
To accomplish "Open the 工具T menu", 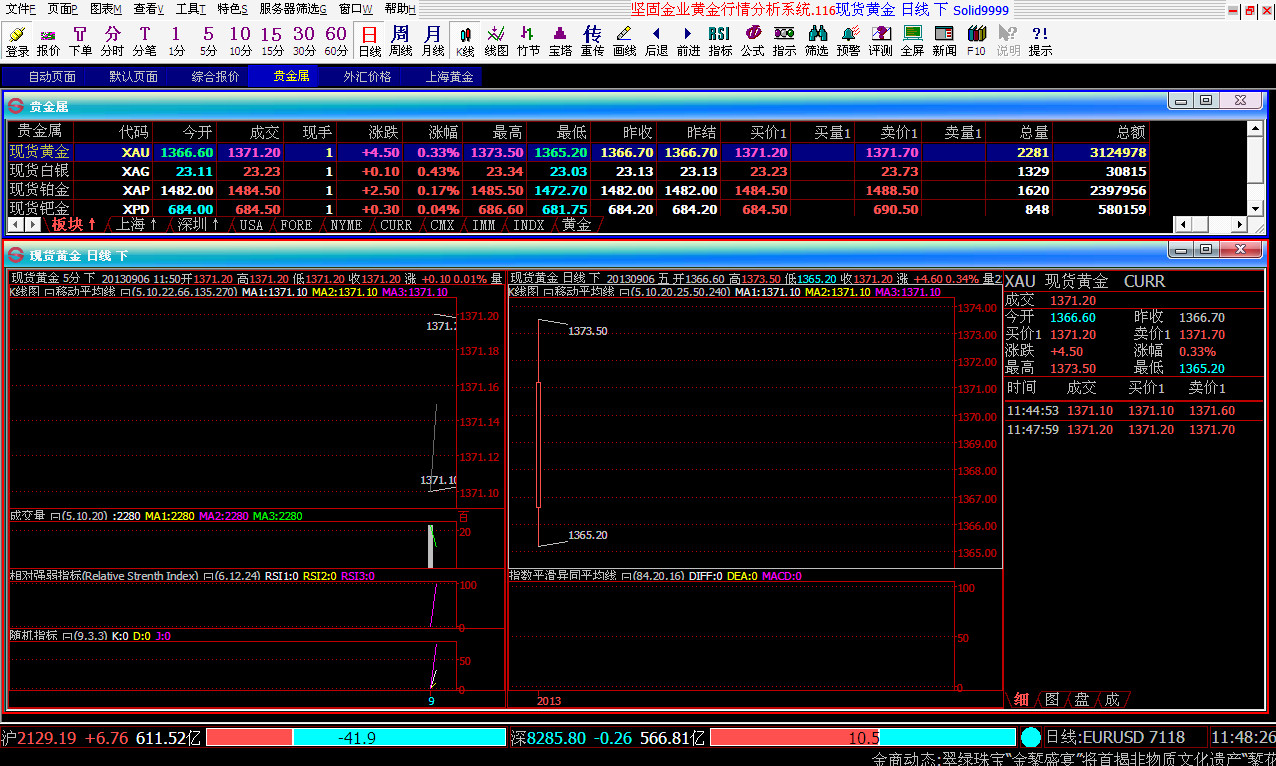I will pyautogui.click(x=191, y=9).
